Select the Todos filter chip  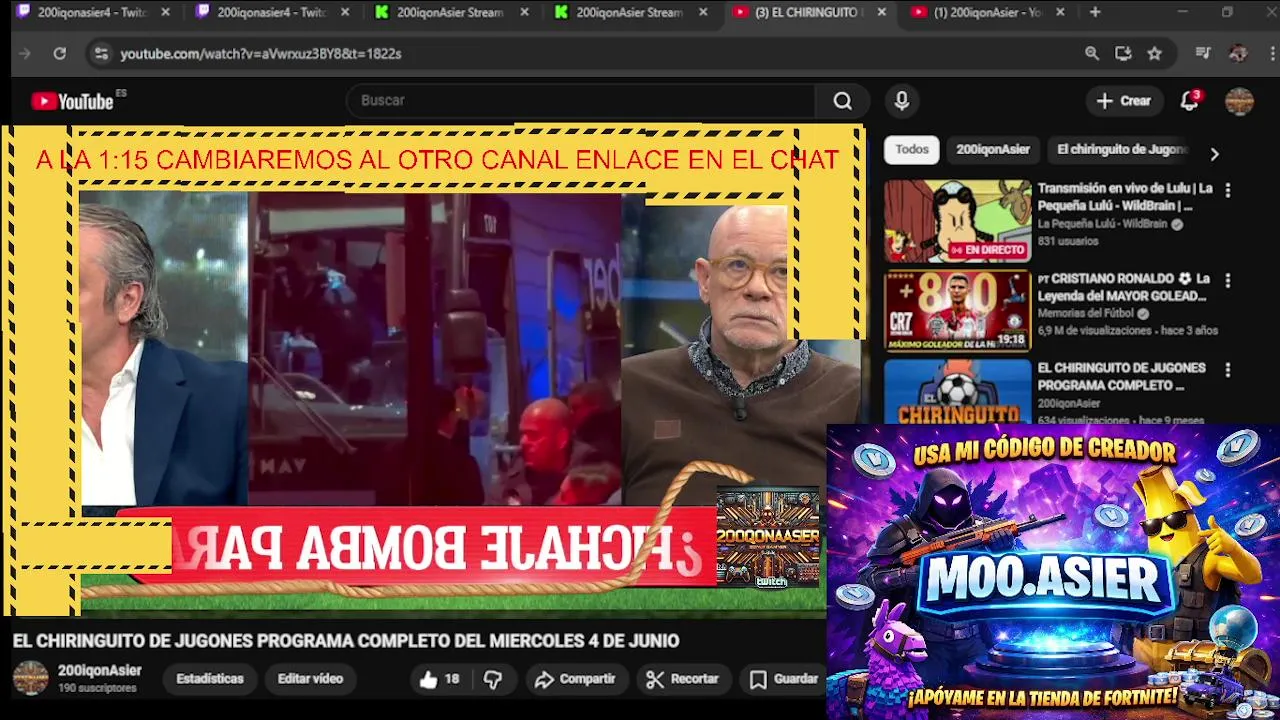pos(912,149)
